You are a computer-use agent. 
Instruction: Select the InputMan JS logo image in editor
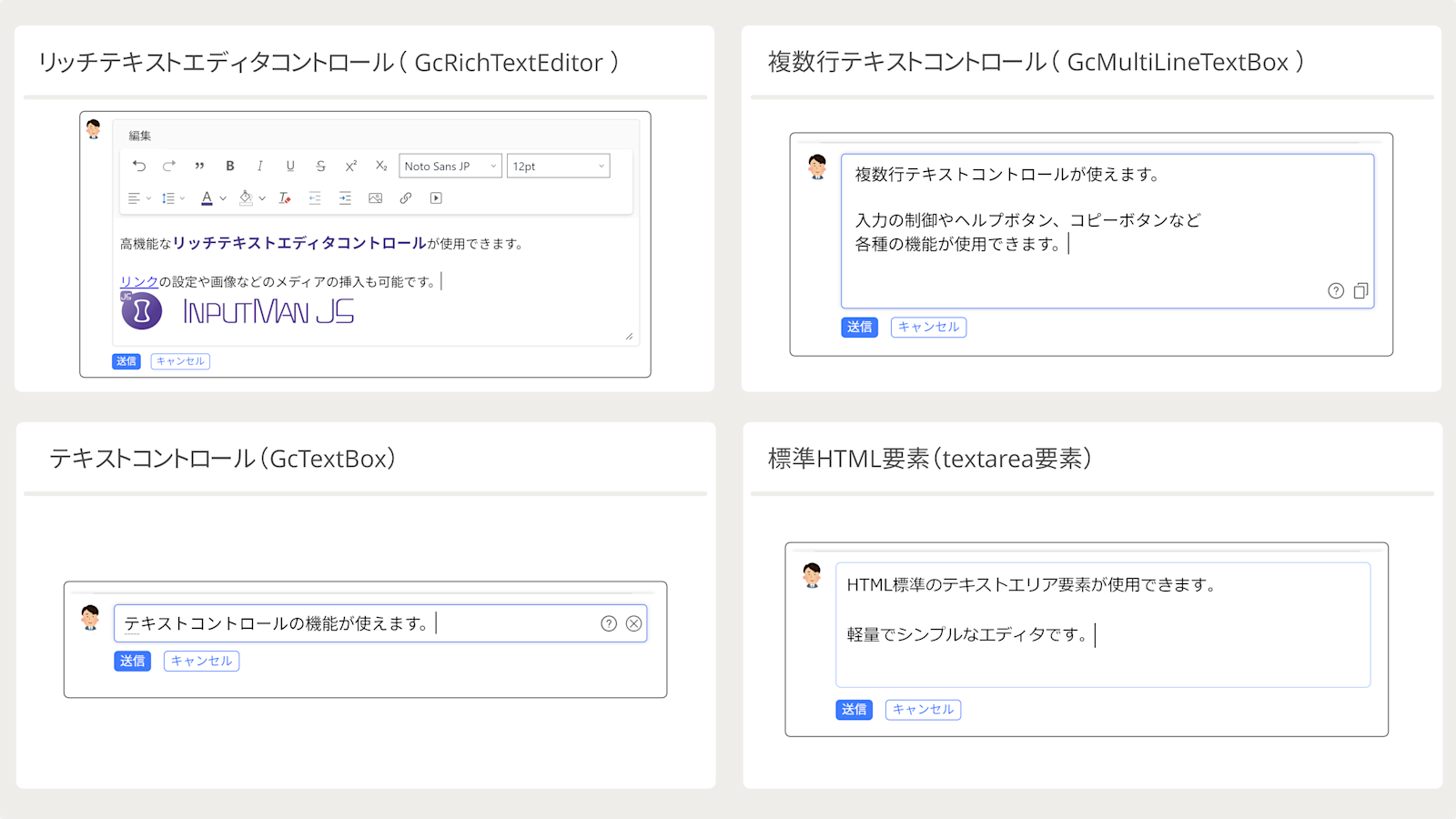[x=238, y=311]
